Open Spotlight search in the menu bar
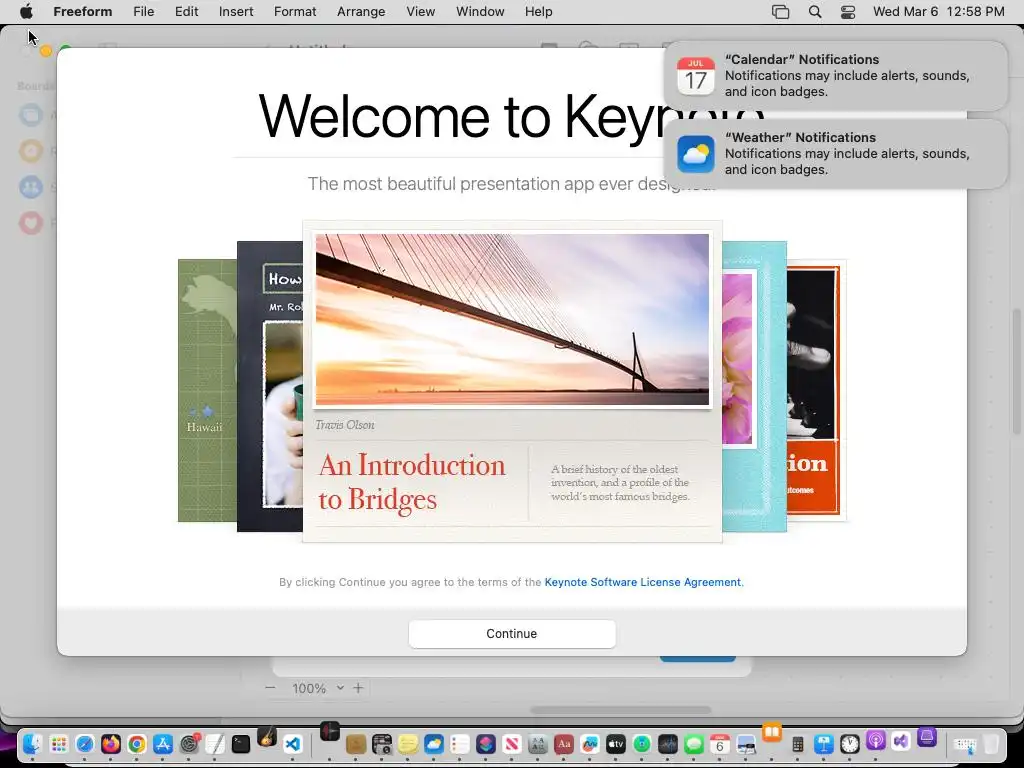Image resolution: width=1024 pixels, height=768 pixels. pos(814,12)
